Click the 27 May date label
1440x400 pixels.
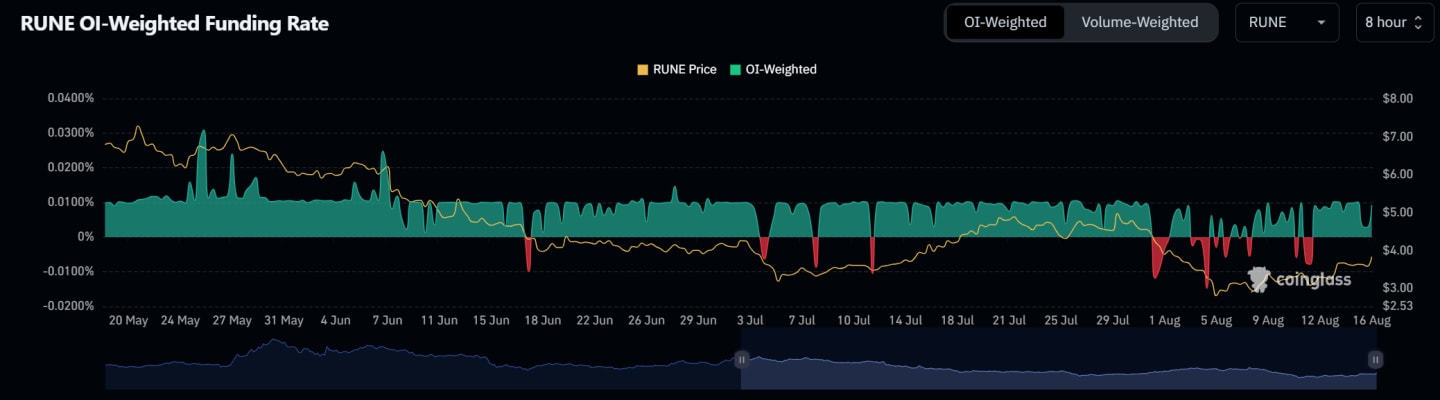pyautogui.click(x=232, y=321)
